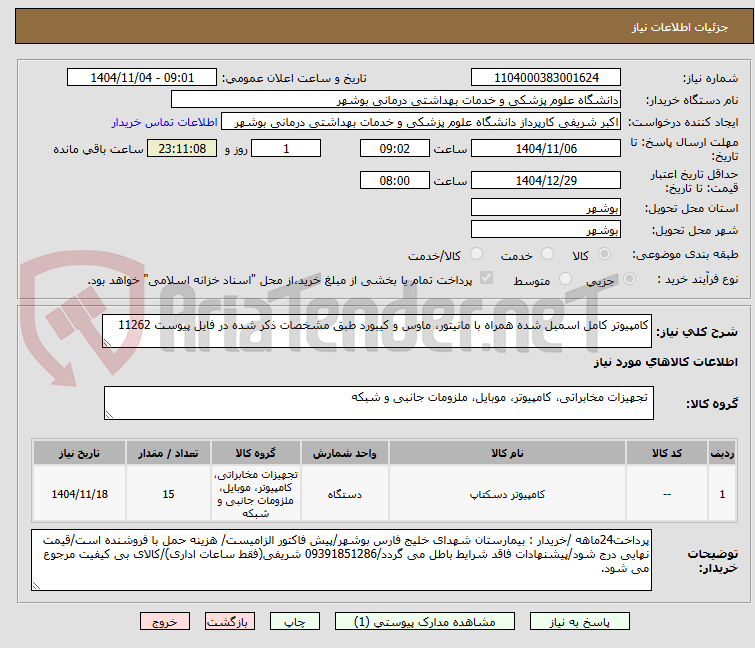Click the شرح کلی نیاز text area
Image resolution: width=755 pixels, height=648 pixels.
[377, 331]
